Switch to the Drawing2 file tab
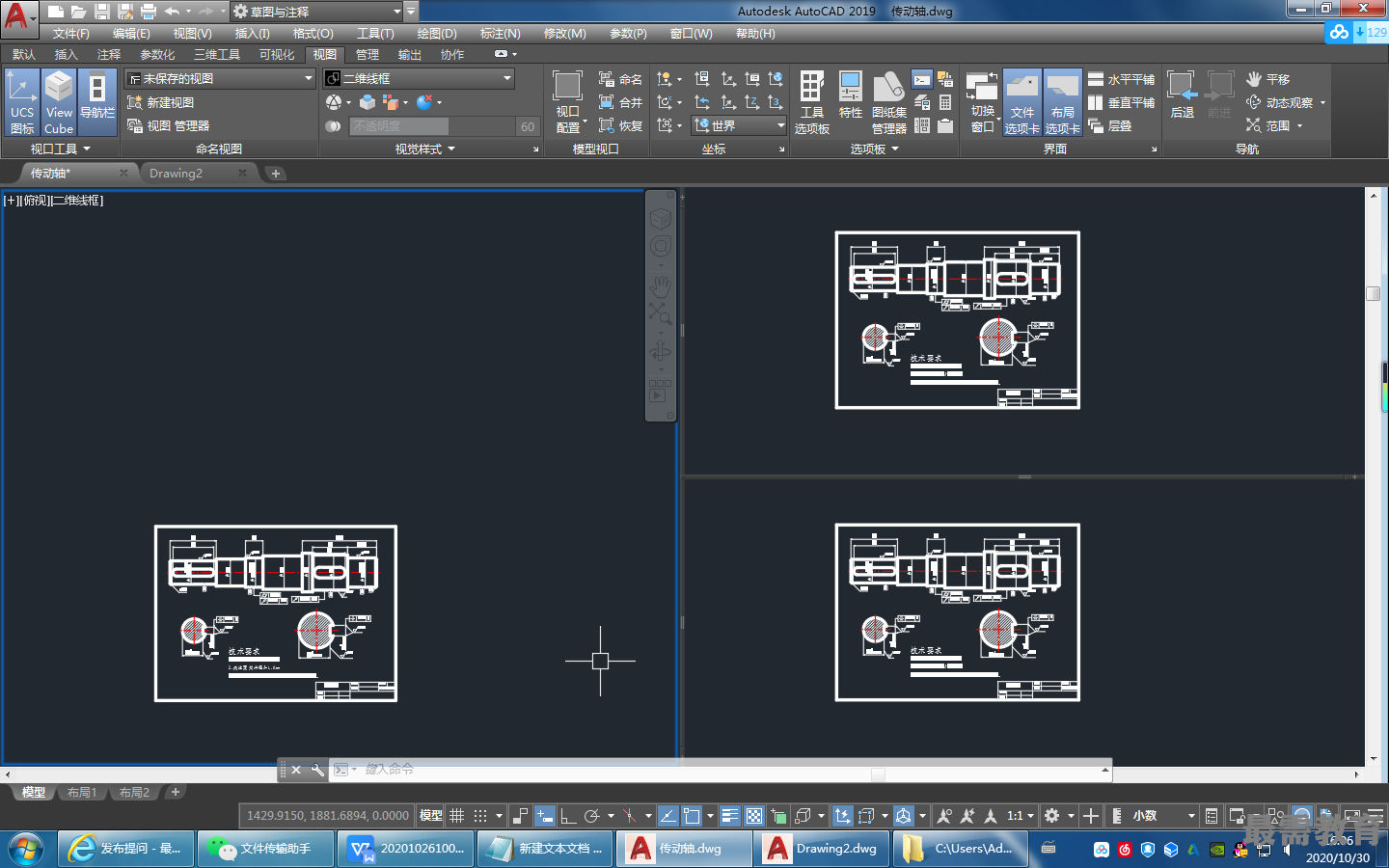Image resolution: width=1389 pixels, height=868 pixels. pos(197,173)
